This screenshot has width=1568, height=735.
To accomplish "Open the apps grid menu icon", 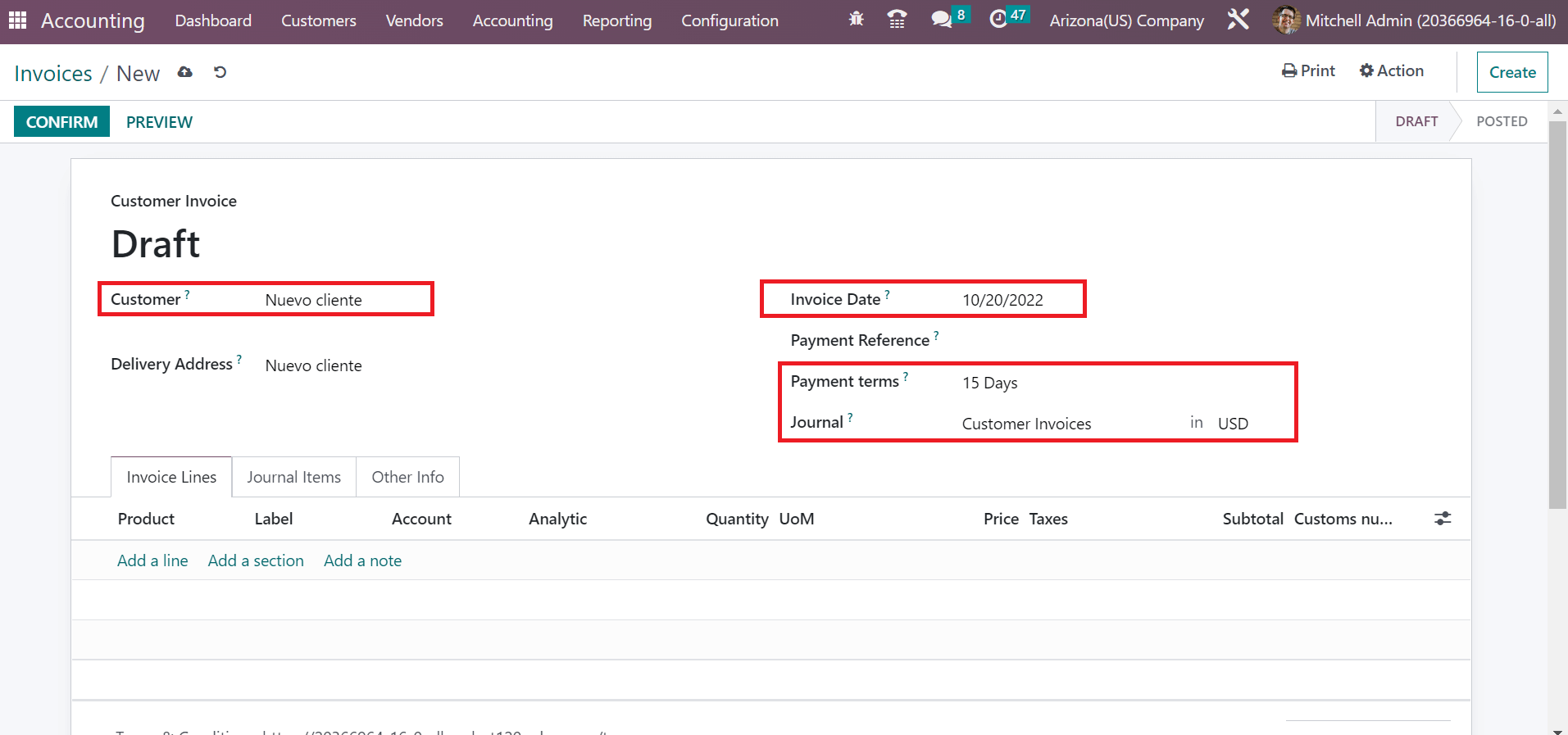I will [17, 20].
